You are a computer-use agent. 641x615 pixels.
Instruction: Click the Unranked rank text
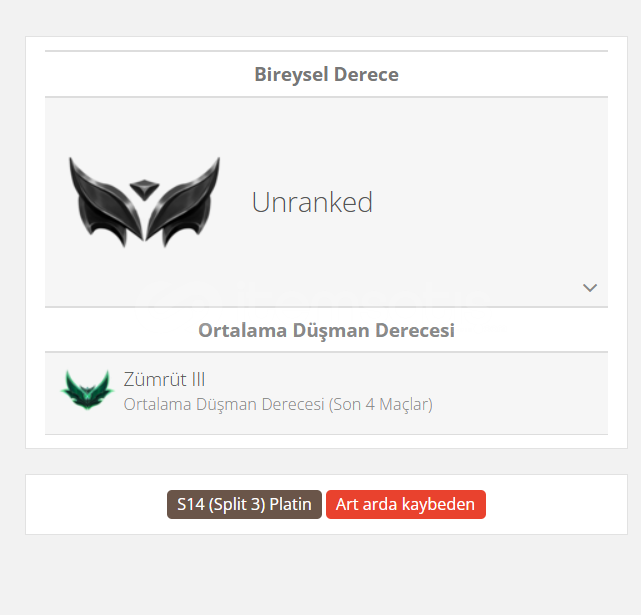point(312,202)
